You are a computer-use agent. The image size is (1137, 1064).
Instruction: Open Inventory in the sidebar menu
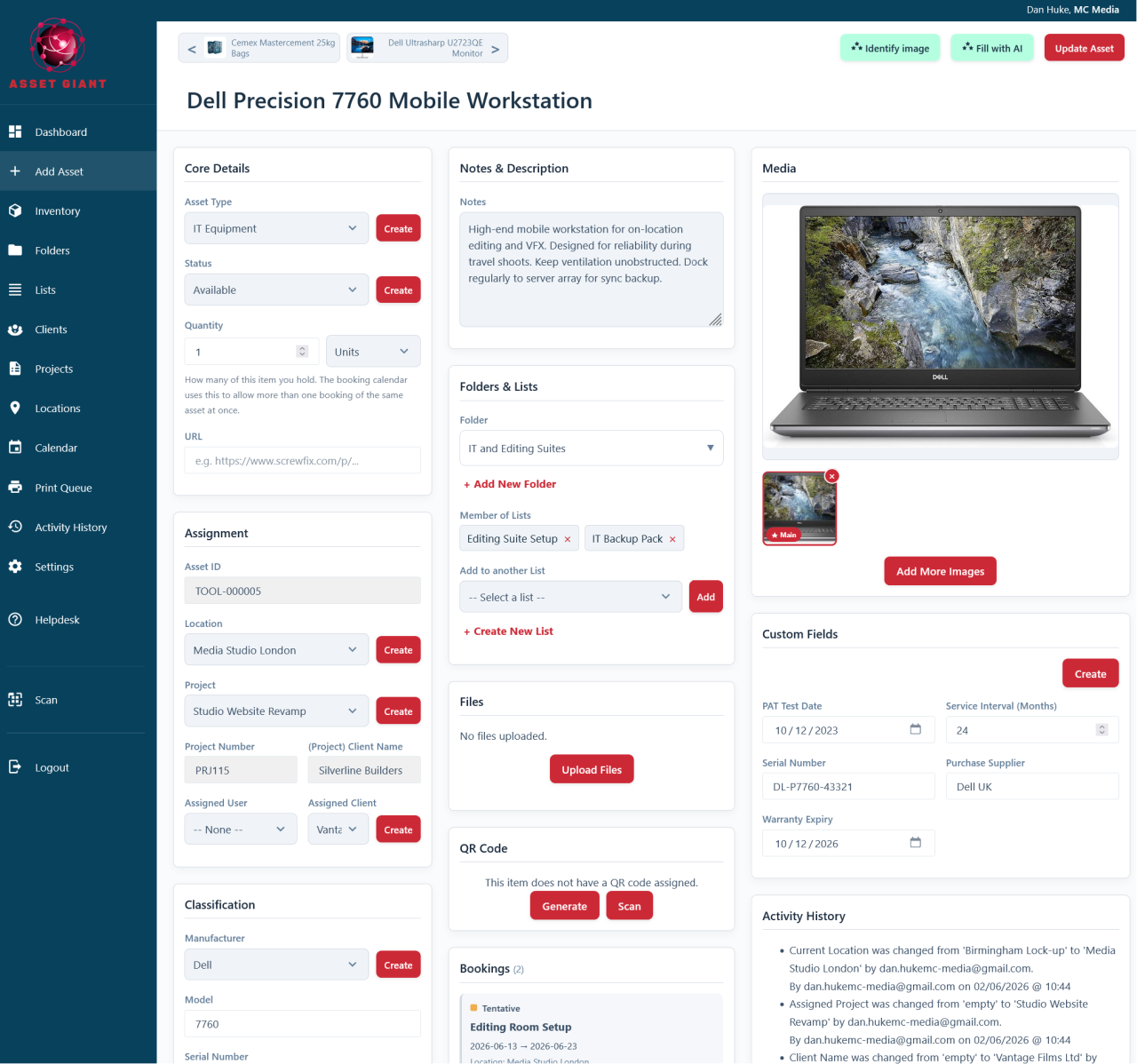(x=78, y=210)
